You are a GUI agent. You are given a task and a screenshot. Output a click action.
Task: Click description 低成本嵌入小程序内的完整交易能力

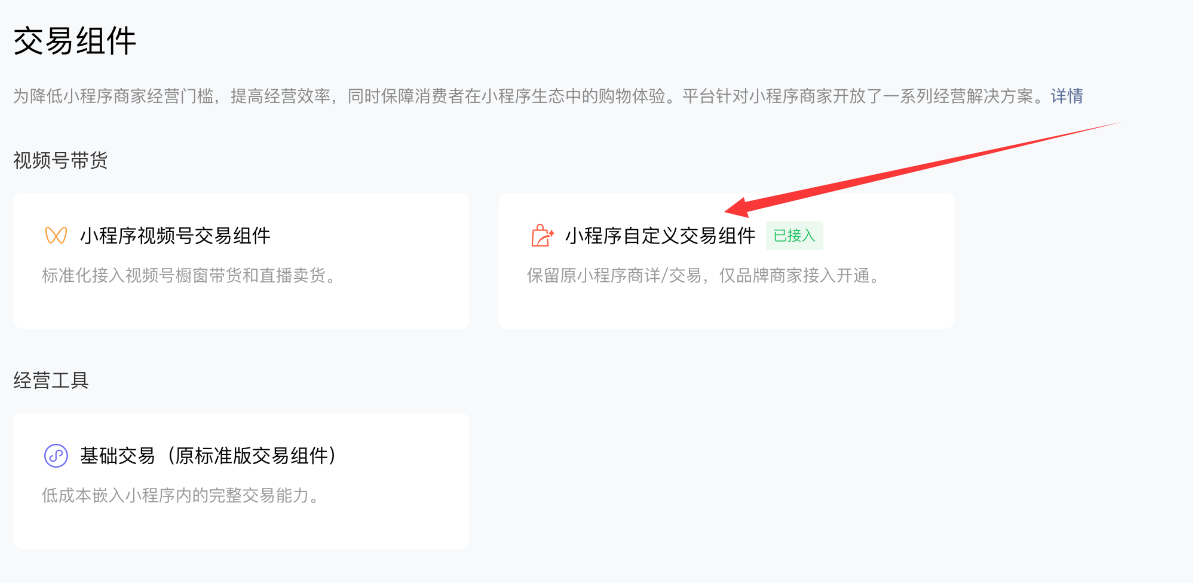point(180,496)
